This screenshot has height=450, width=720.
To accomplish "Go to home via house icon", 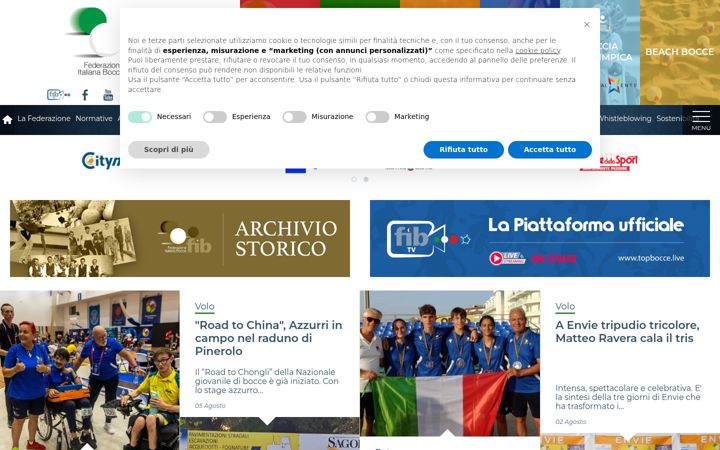I will (7, 119).
